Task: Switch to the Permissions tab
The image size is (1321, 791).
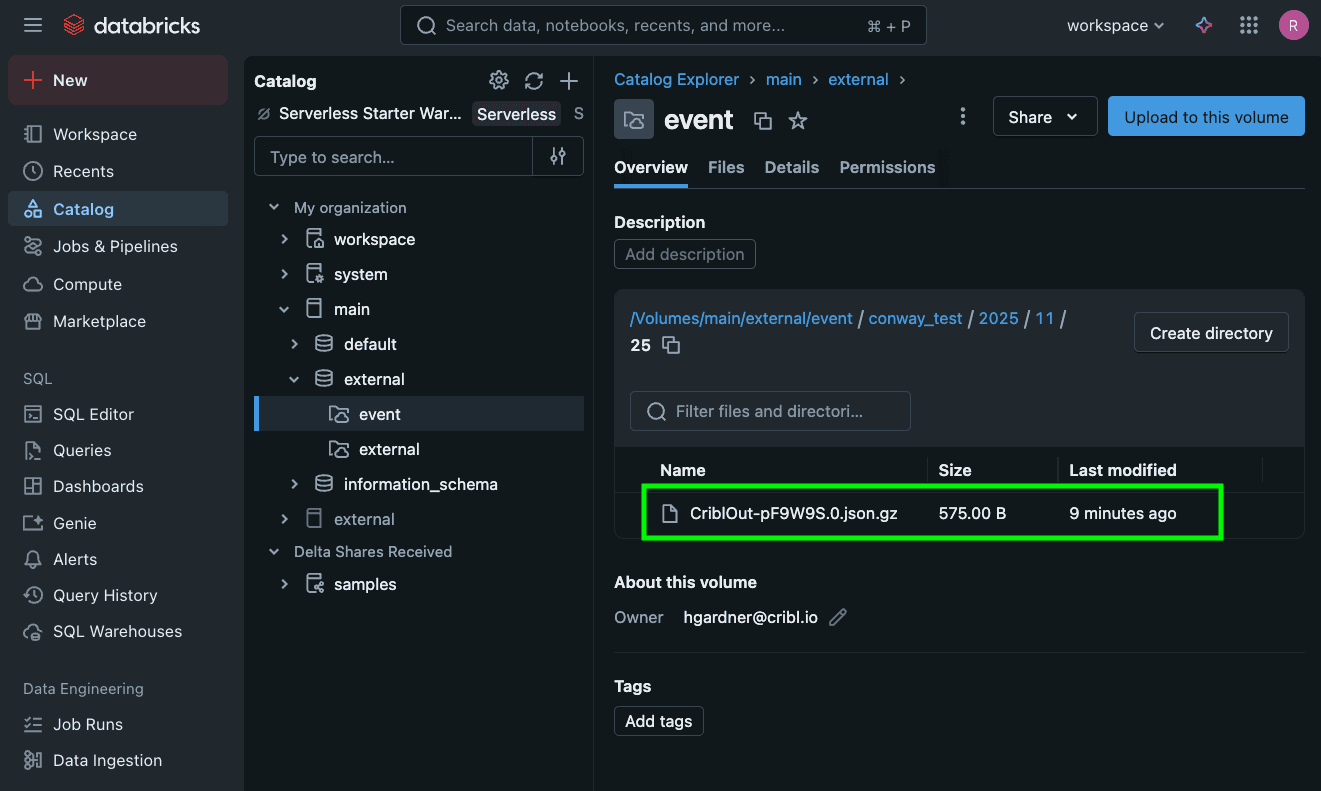Action: (x=887, y=167)
